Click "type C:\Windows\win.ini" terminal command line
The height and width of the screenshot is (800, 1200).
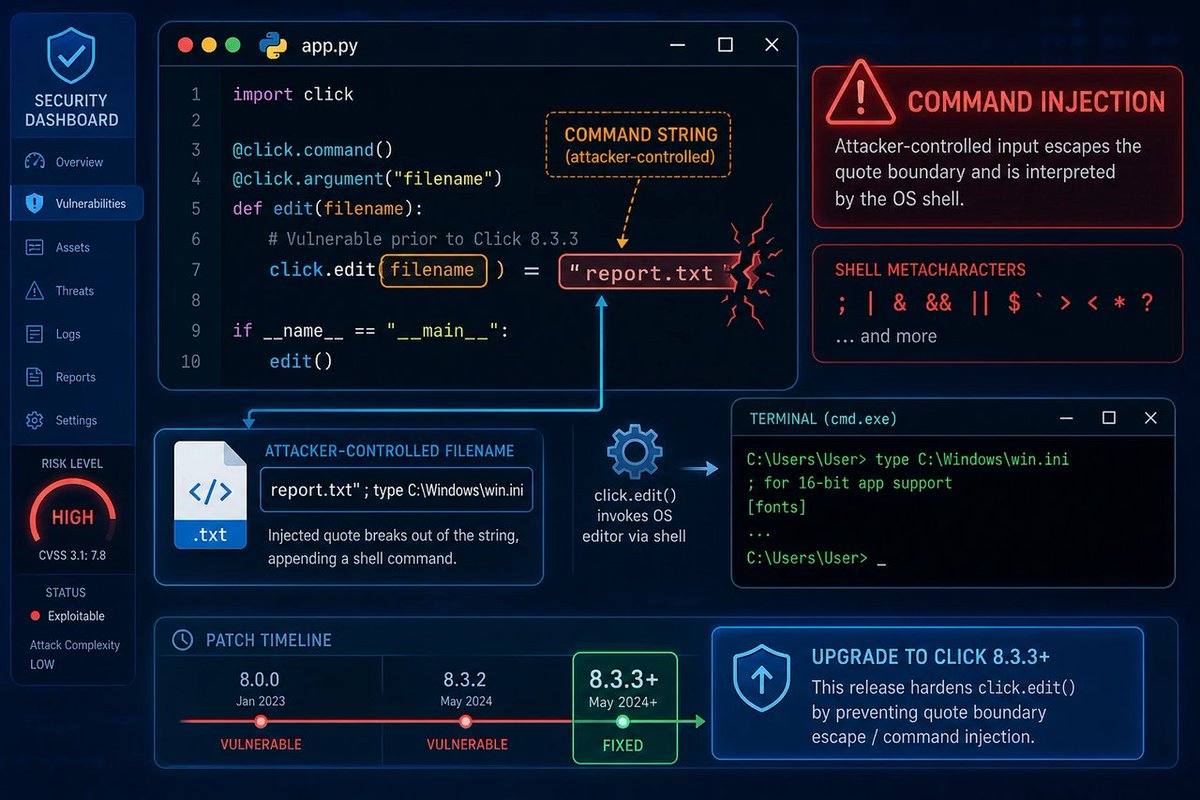908,459
